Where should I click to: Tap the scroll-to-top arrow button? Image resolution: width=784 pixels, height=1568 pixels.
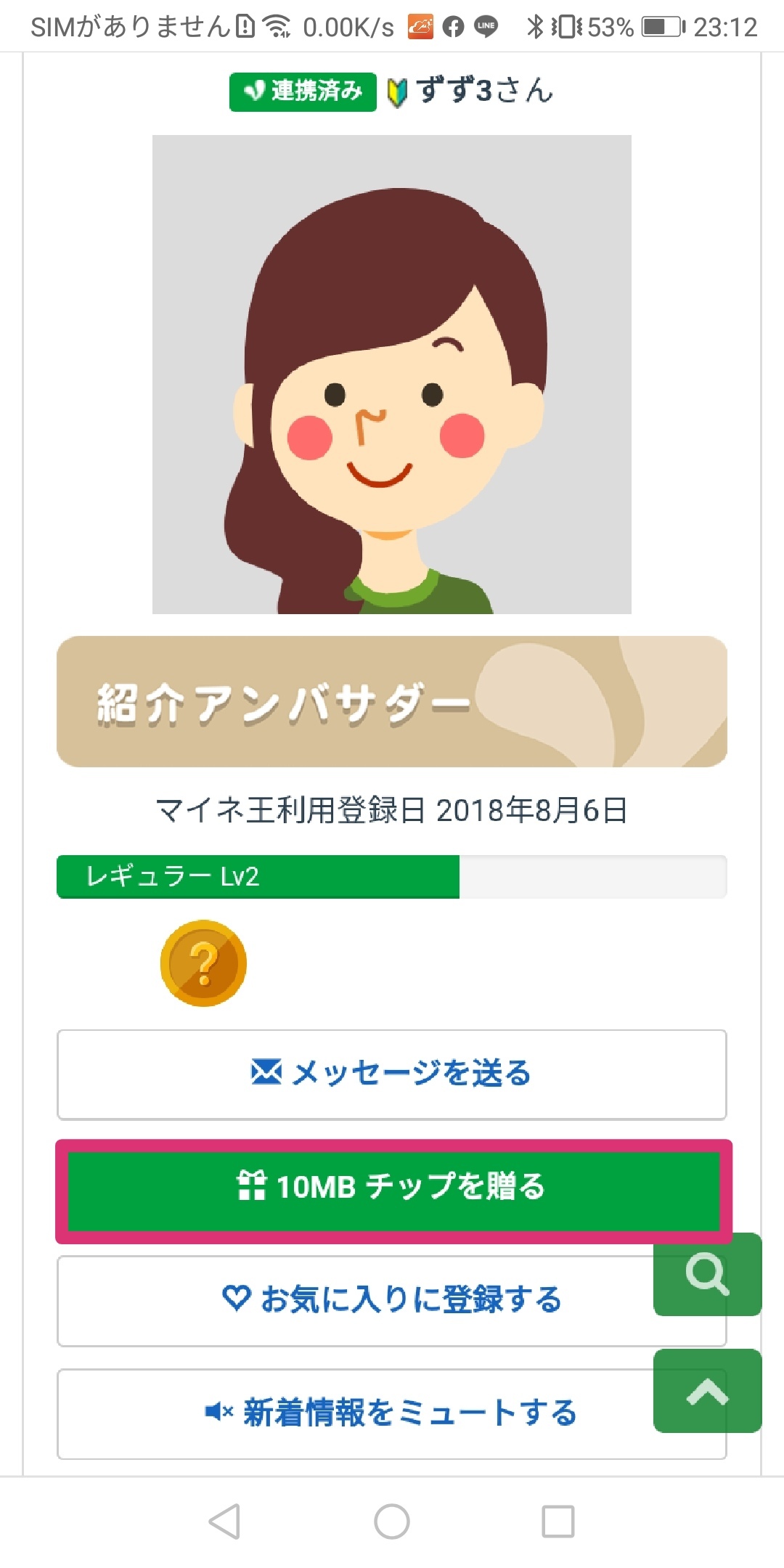tap(707, 1391)
